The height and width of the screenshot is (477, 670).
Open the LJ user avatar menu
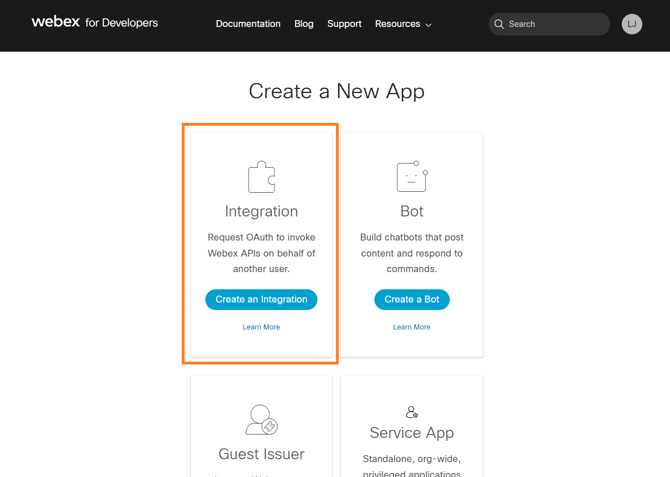point(632,24)
